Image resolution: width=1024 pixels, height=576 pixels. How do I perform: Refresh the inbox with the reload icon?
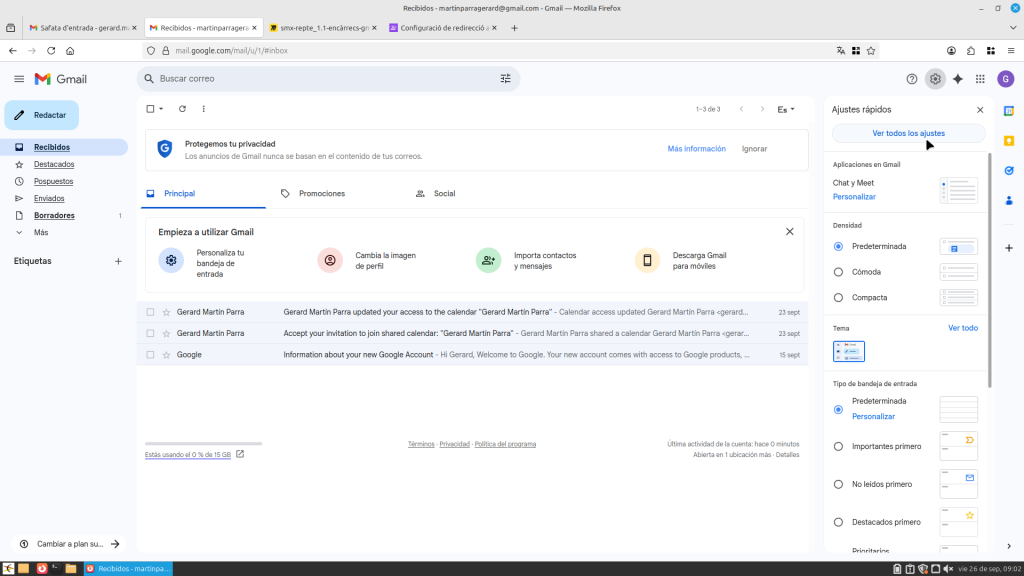click(x=182, y=109)
